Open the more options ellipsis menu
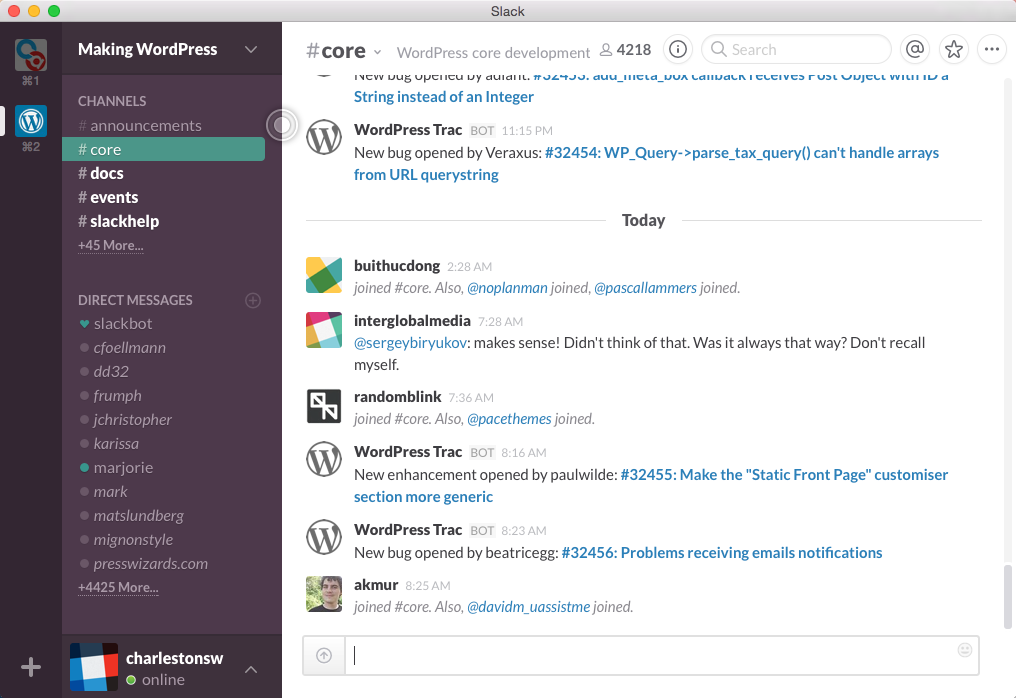This screenshot has height=698, width=1016. pyautogui.click(x=991, y=49)
